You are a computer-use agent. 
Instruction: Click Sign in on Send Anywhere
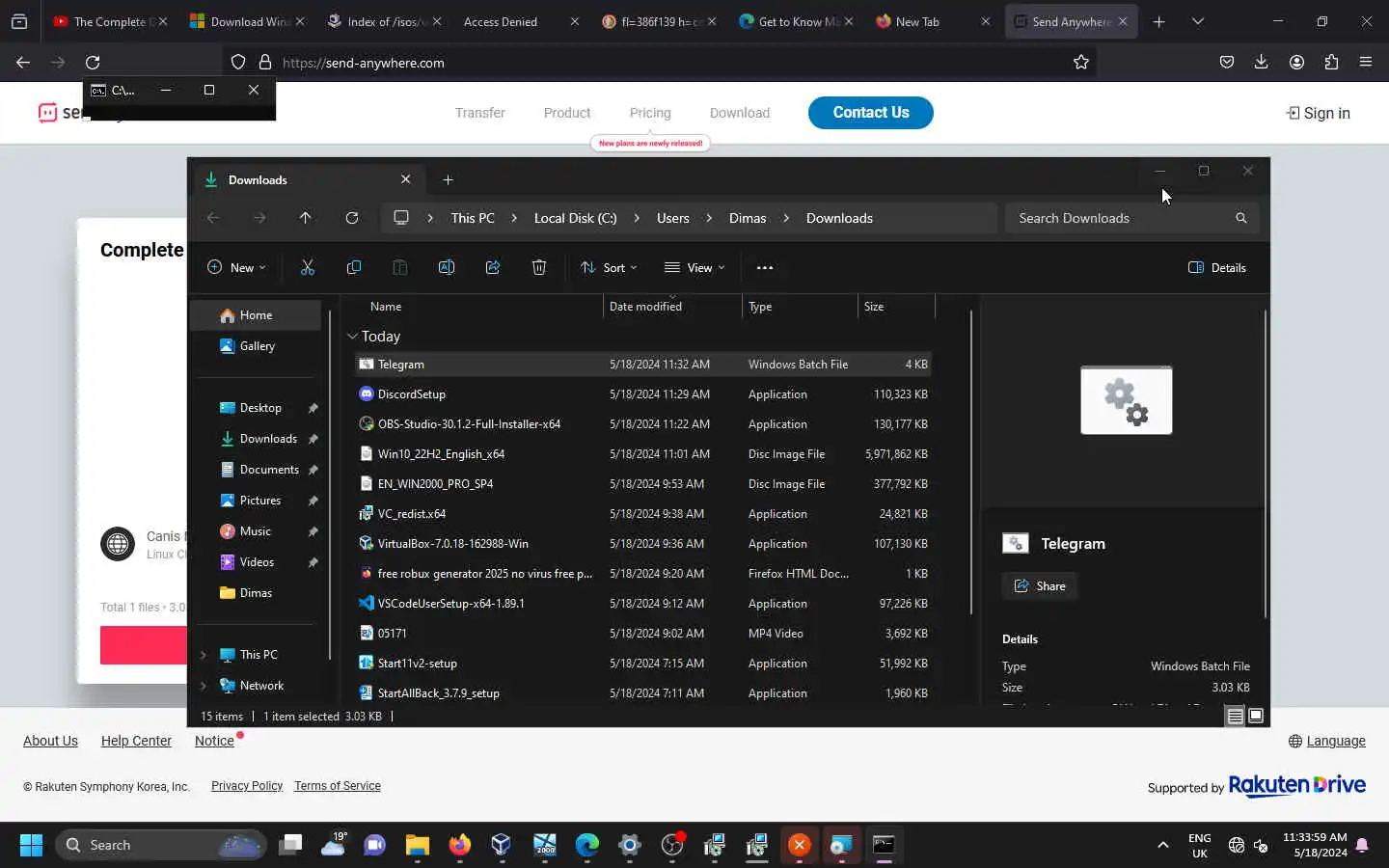tap(1319, 113)
